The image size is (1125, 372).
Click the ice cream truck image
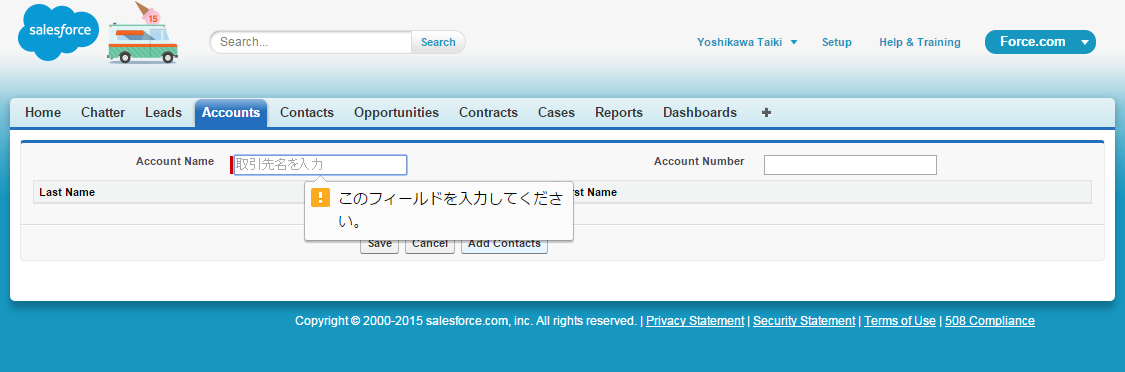click(142, 33)
